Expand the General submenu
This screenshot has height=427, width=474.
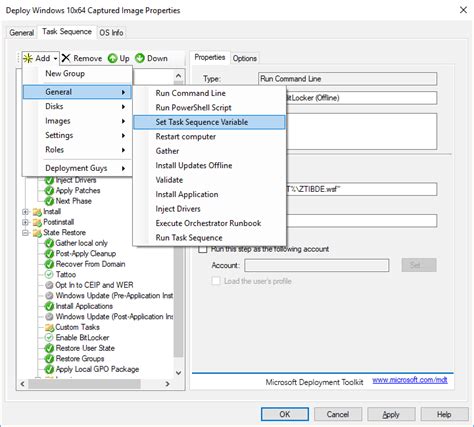pos(77,92)
